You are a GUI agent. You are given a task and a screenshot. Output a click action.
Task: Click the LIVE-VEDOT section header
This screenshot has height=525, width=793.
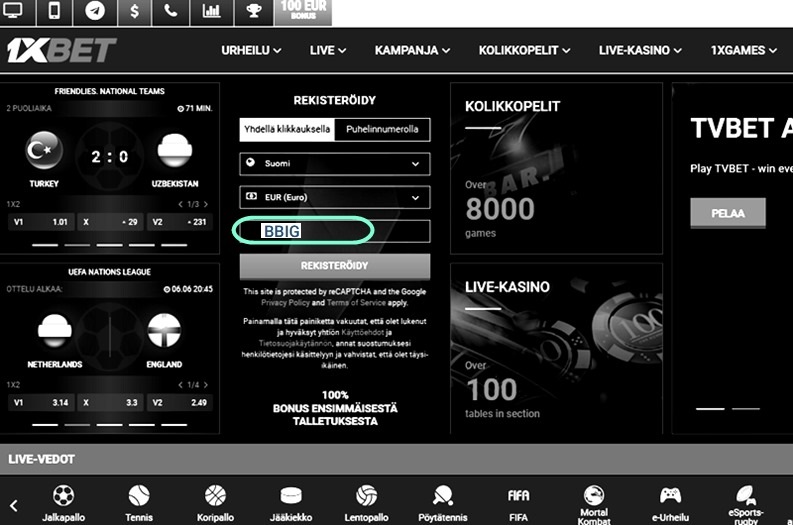pos(41,459)
